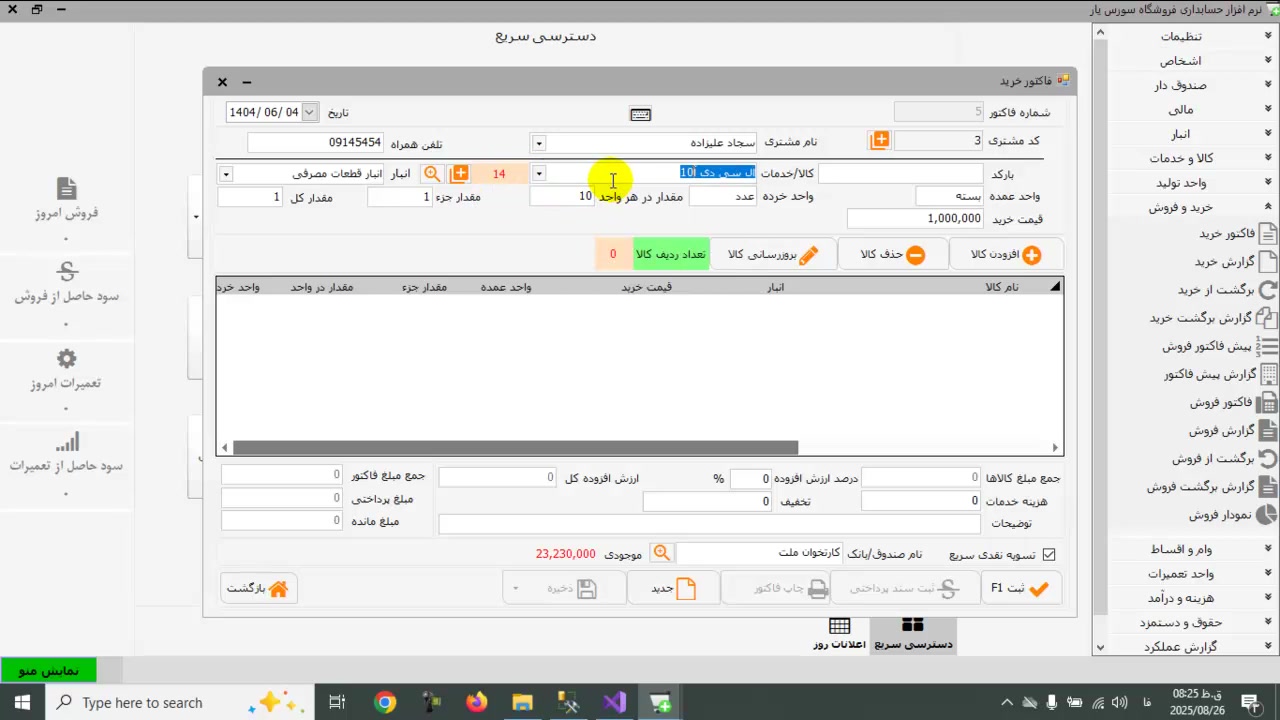Expand the کالا و خدمات menu

coord(1188,158)
